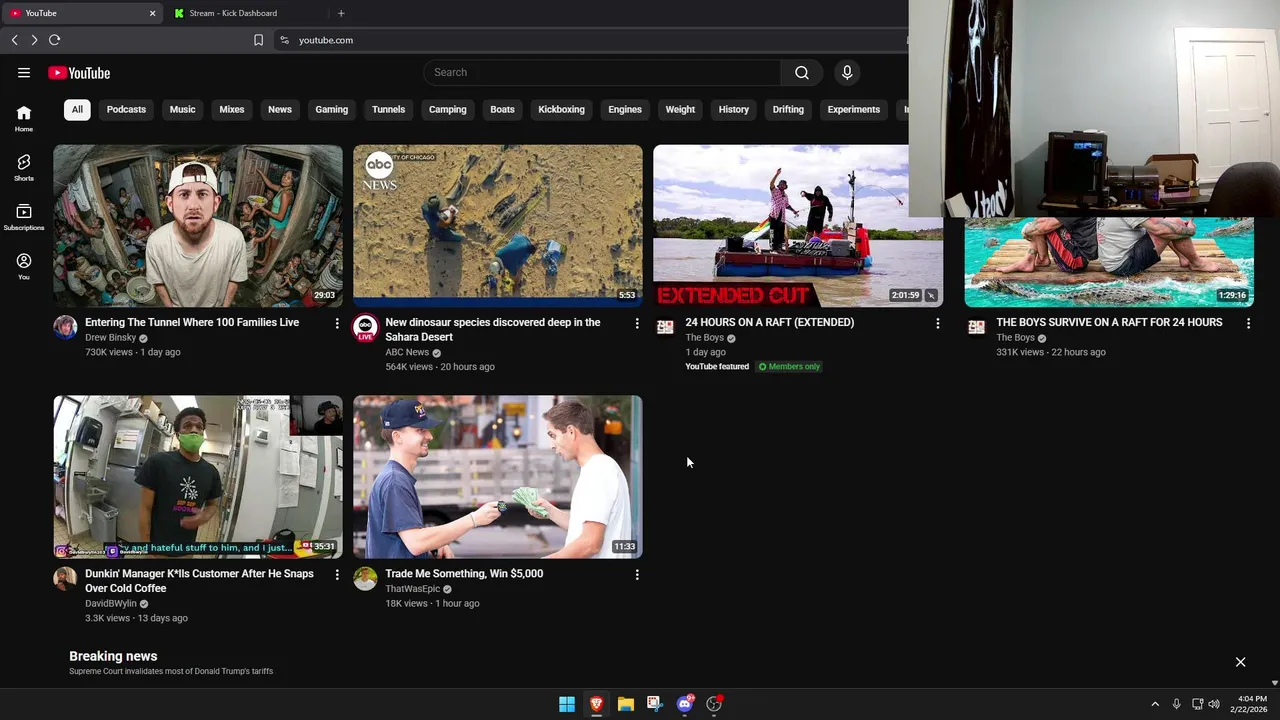Image resolution: width=1280 pixels, height=720 pixels.
Task: Select the Engines filter chip
Action: click(x=625, y=109)
